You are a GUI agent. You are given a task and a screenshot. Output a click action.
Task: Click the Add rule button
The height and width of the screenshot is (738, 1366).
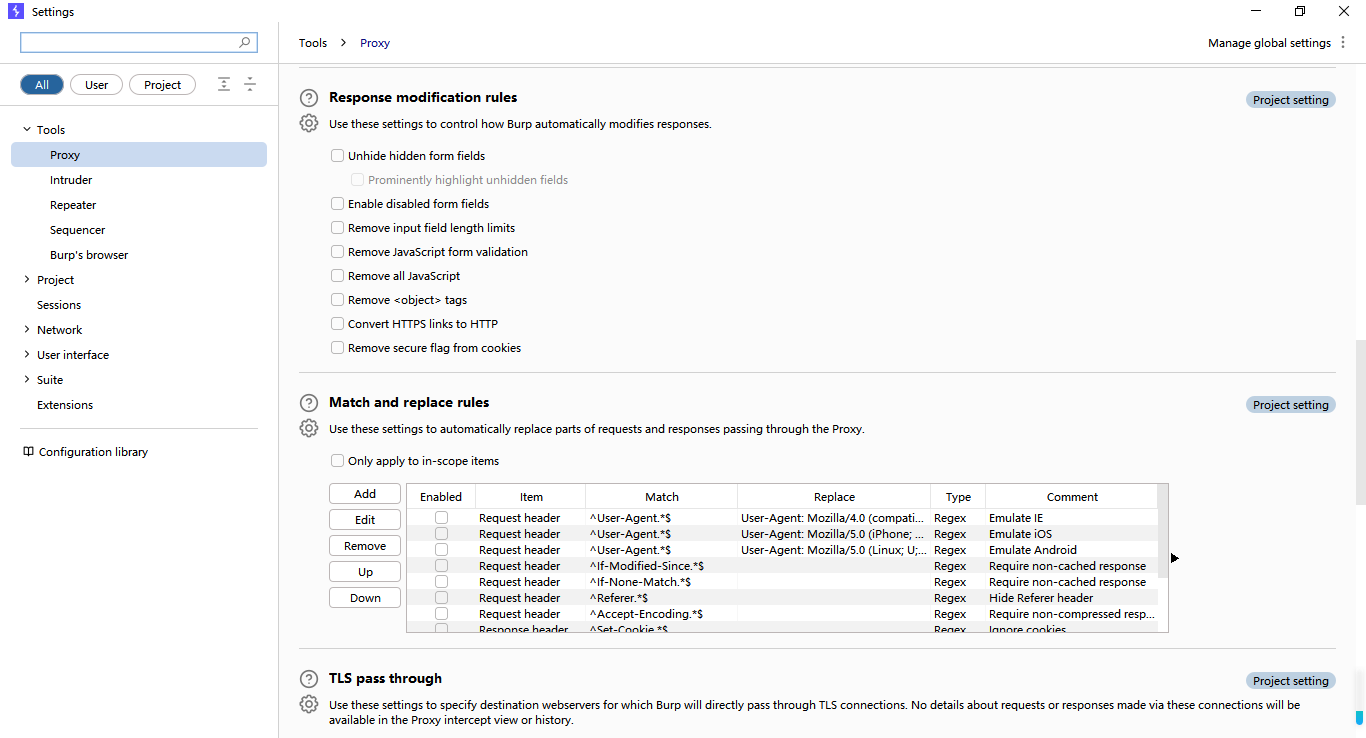(x=365, y=494)
